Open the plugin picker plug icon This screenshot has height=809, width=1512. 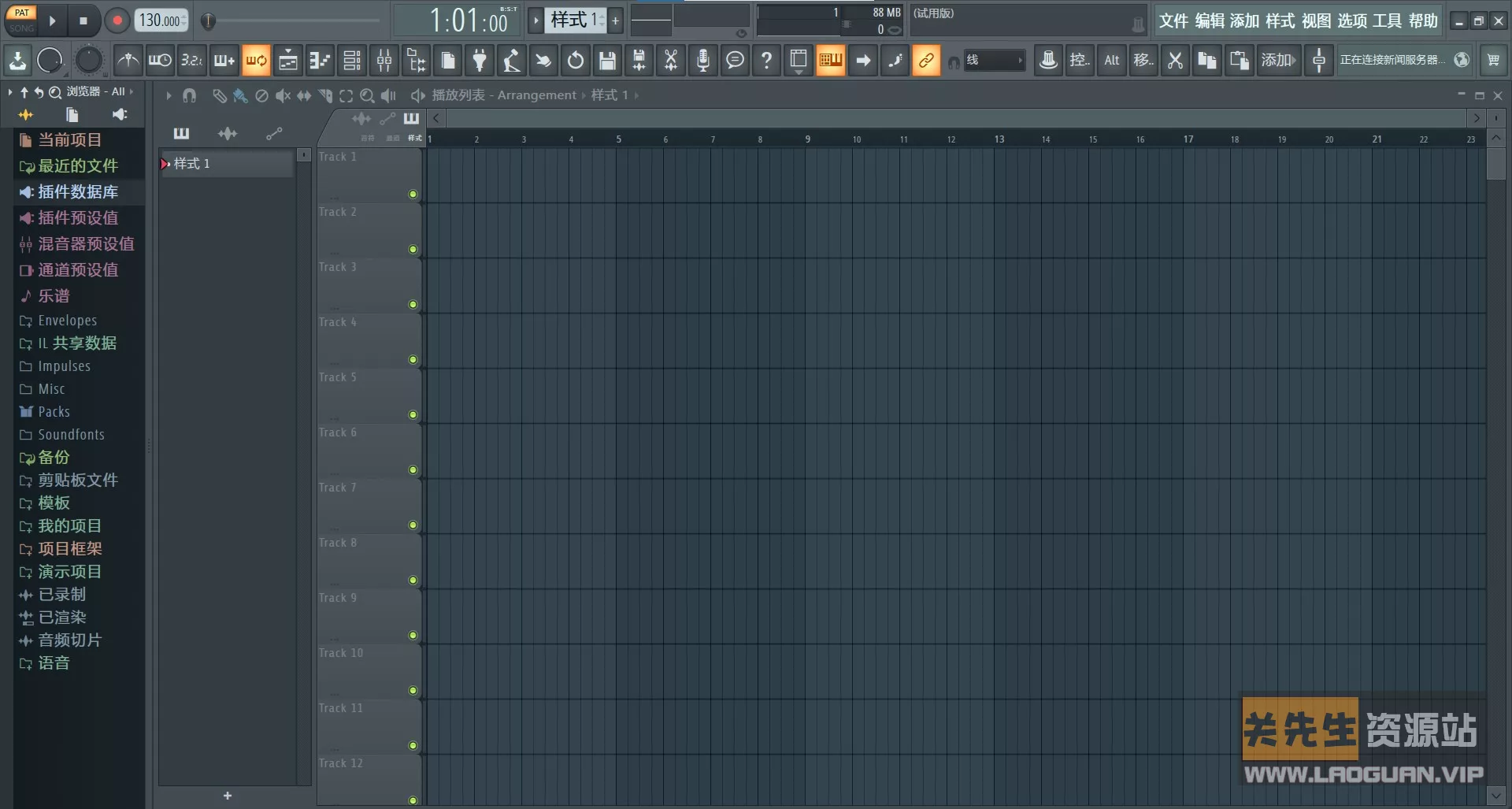pos(480,60)
